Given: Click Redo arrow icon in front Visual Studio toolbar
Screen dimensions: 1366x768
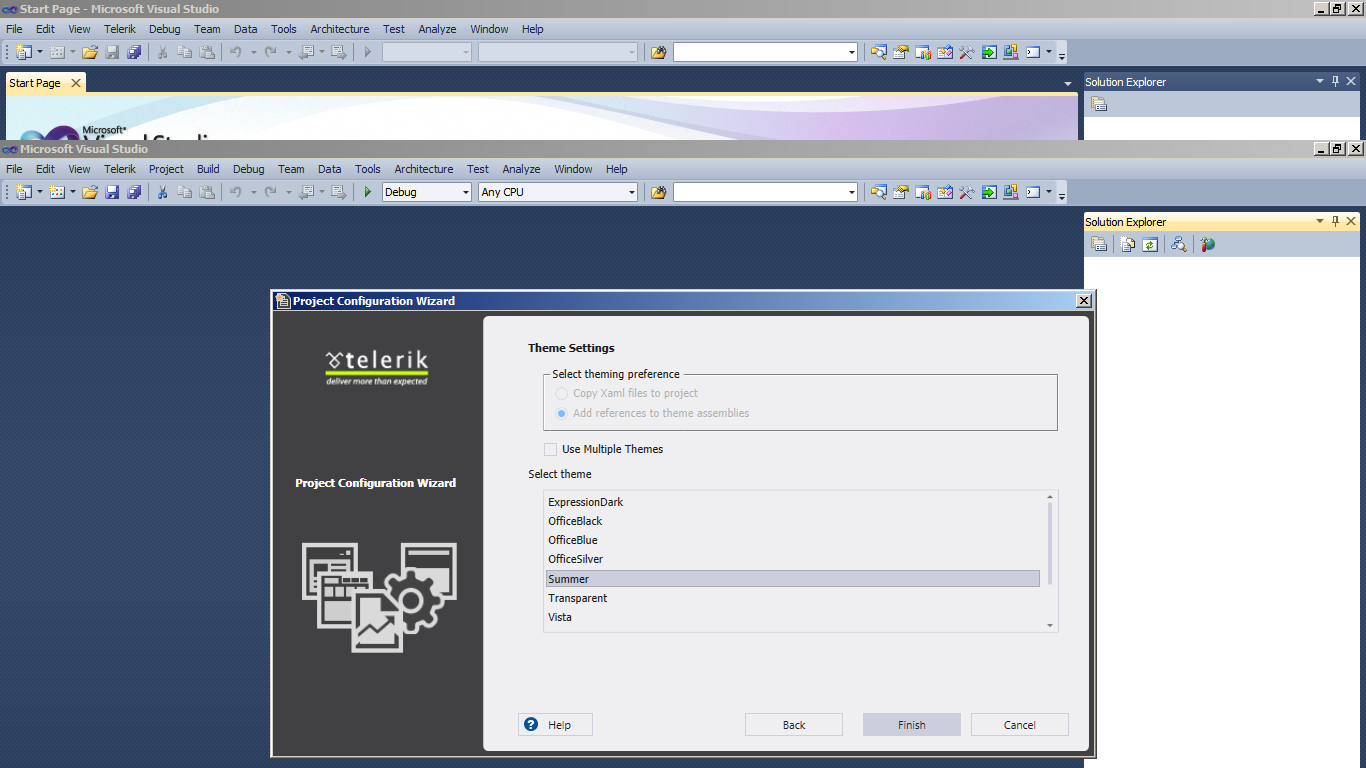Looking at the screenshot, I should pyautogui.click(x=270, y=192).
